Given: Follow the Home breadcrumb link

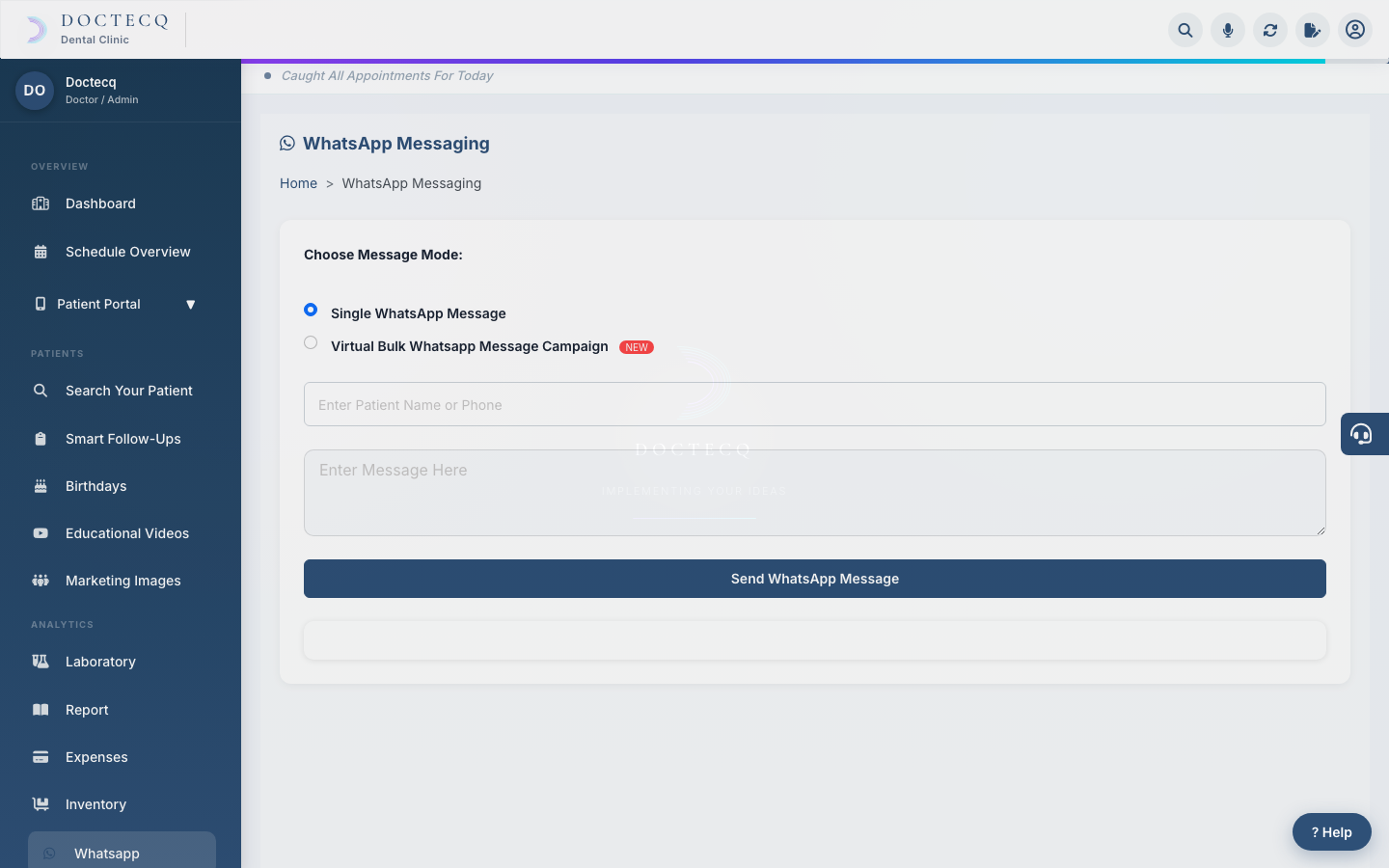Looking at the screenshot, I should [298, 183].
